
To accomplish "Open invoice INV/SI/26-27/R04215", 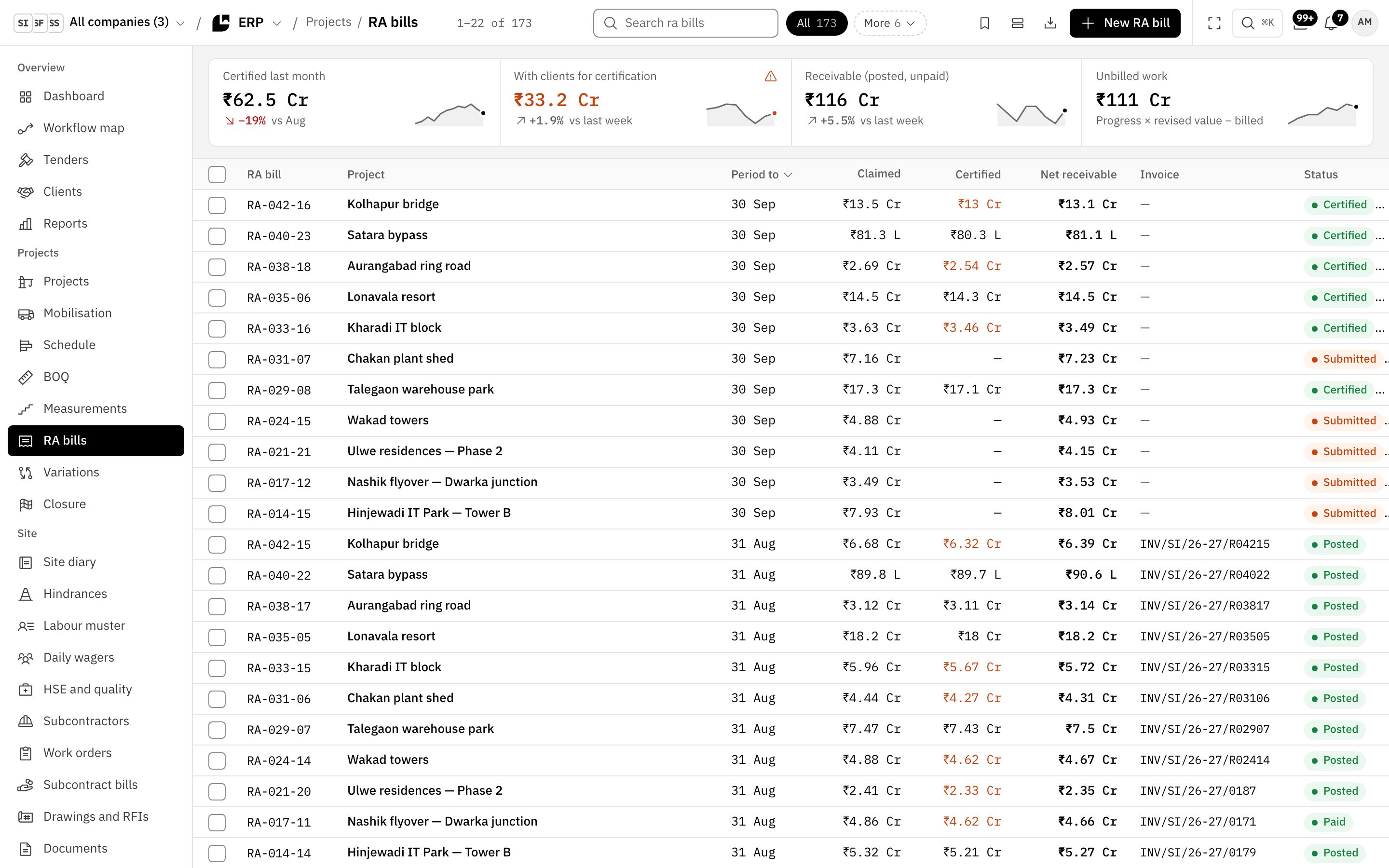I will 1205,544.
